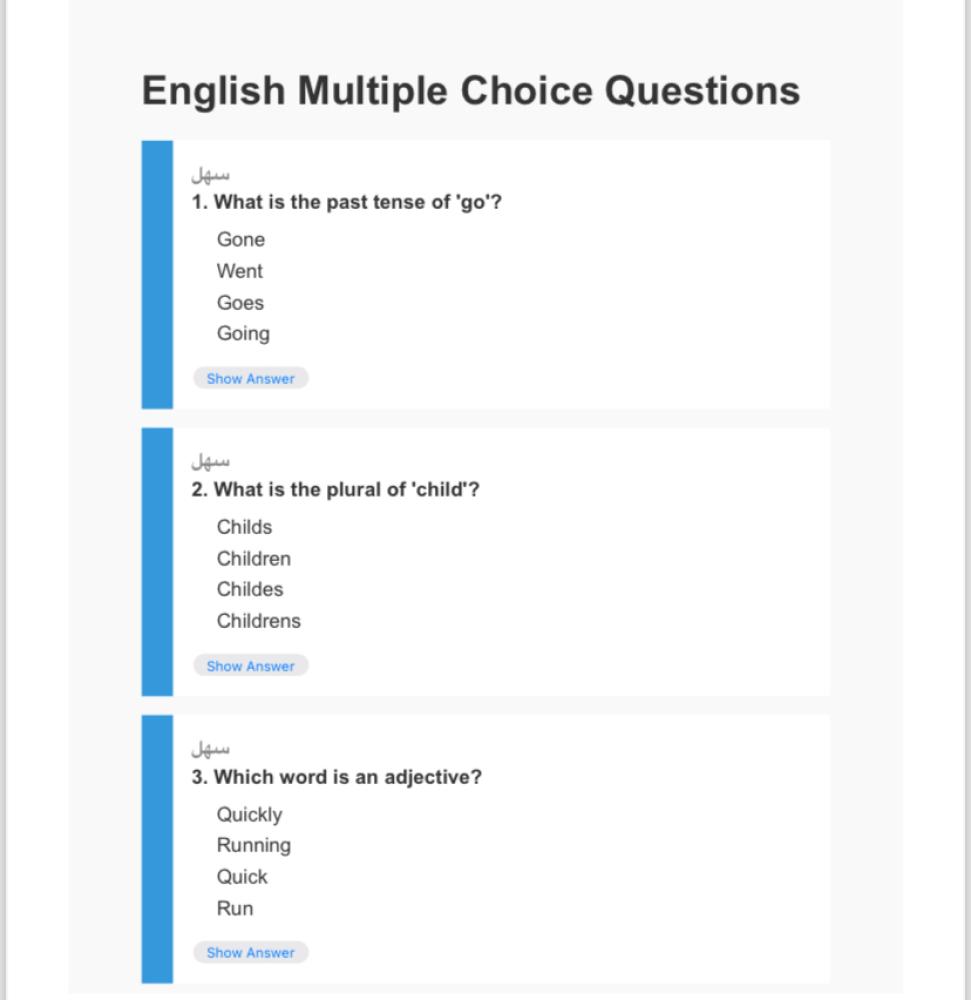Select the 'Childes' answer option
Image resolution: width=971 pixels, height=1000 pixels.
[250, 589]
